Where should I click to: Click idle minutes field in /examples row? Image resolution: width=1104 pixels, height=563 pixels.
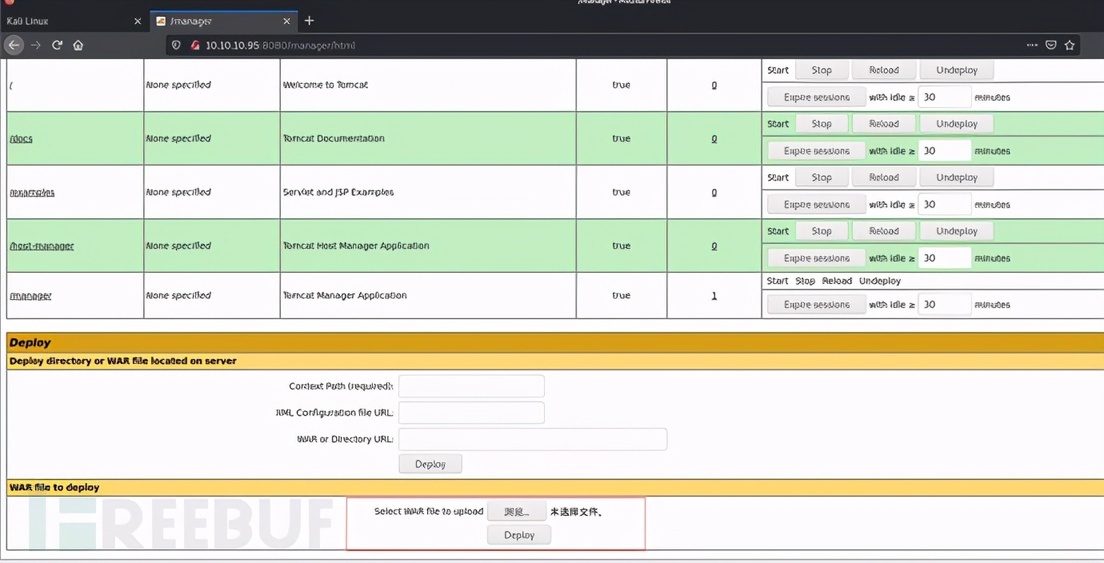(x=945, y=204)
